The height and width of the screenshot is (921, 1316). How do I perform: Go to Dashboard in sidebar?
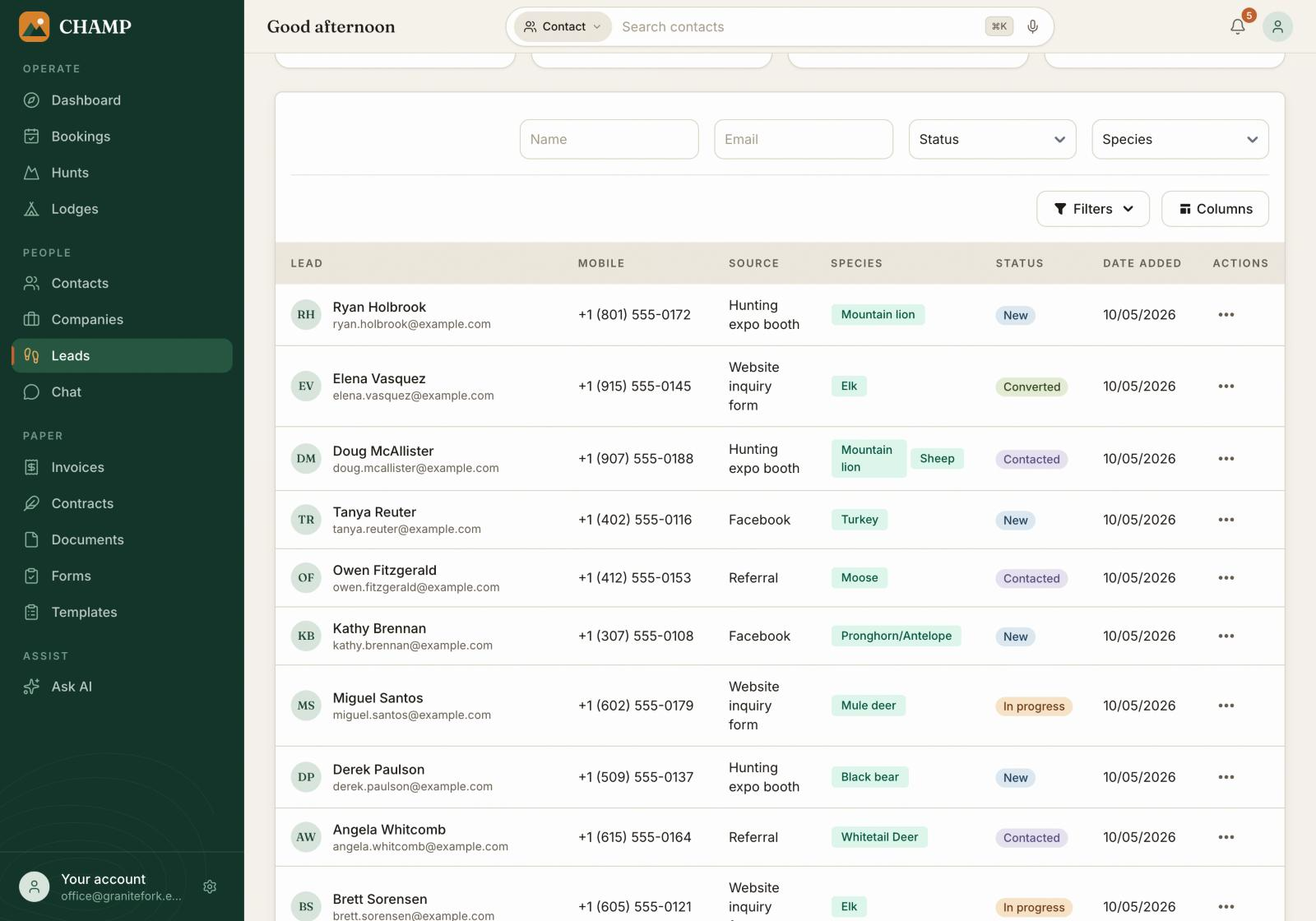pos(122,100)
